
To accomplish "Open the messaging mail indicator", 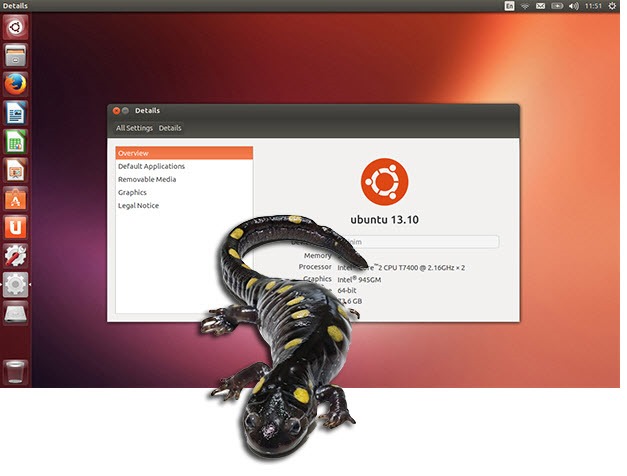I will coord(540,6).
